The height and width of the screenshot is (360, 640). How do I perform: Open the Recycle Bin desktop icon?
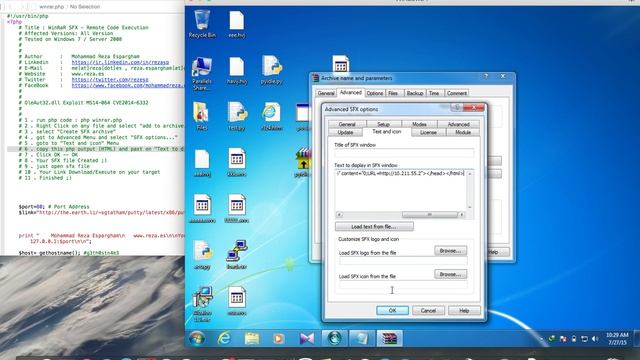tap(202, 24)
